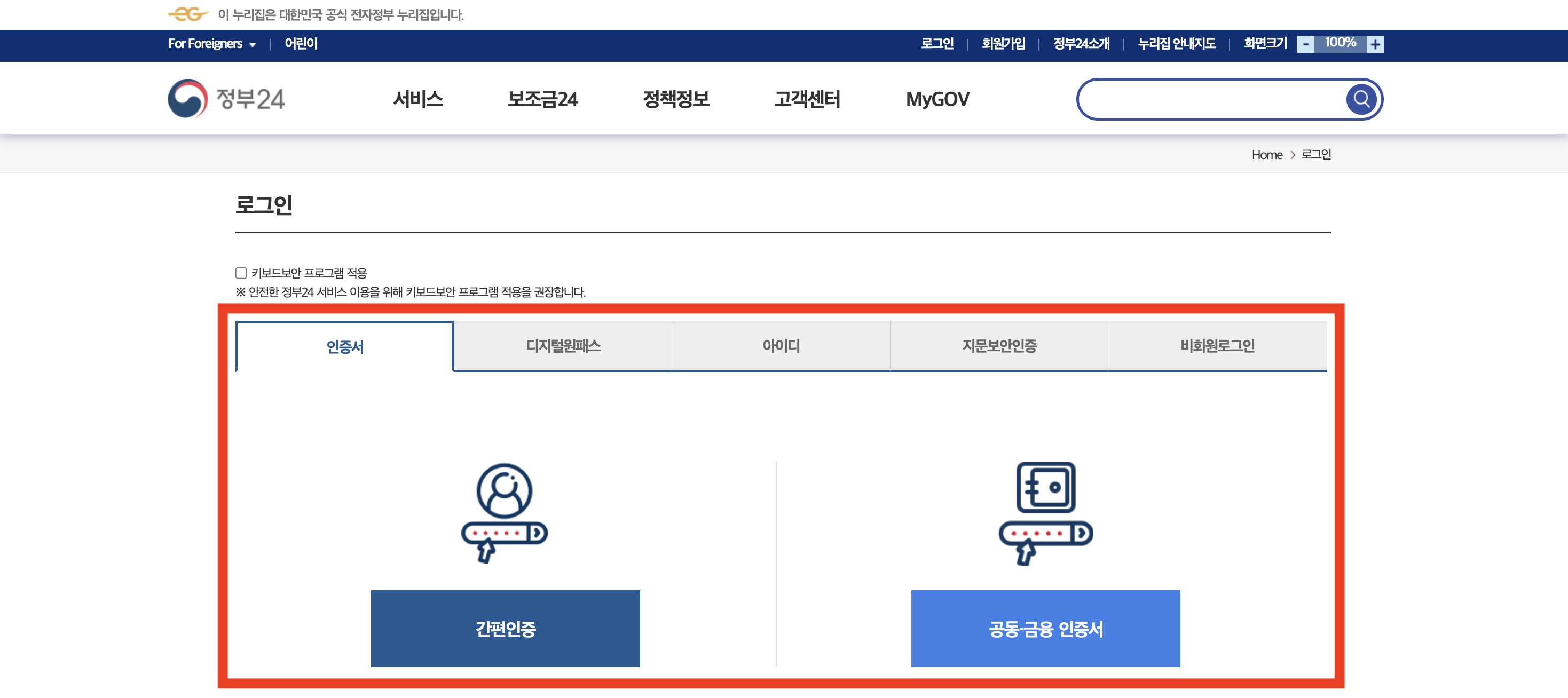Click the magnifier search icon
This screenshot has width=1568, height=698.
point(1361,99)
